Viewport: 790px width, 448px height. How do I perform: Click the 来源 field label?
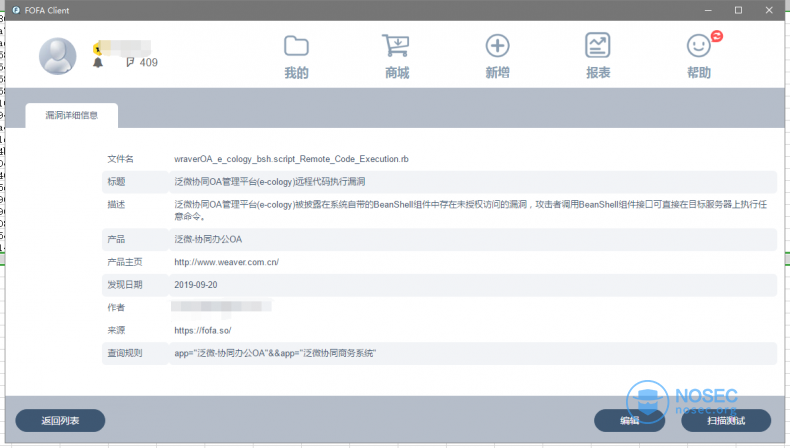pyautogui.click(x=116, y=331)
